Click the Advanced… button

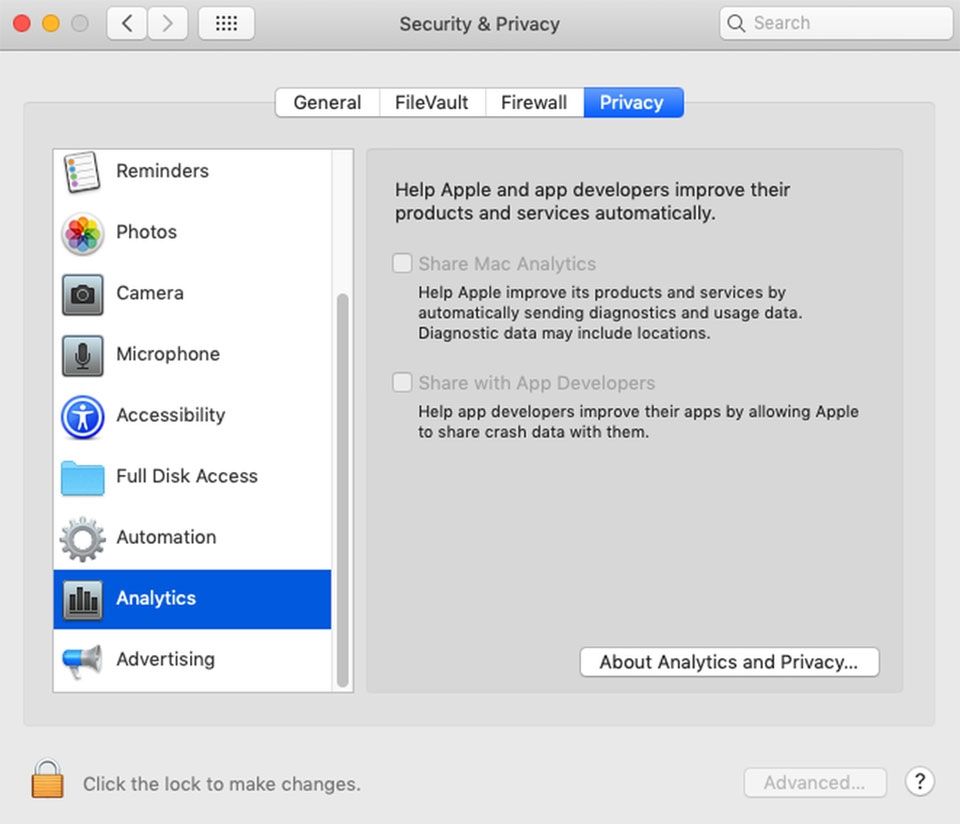click(815, 782)
